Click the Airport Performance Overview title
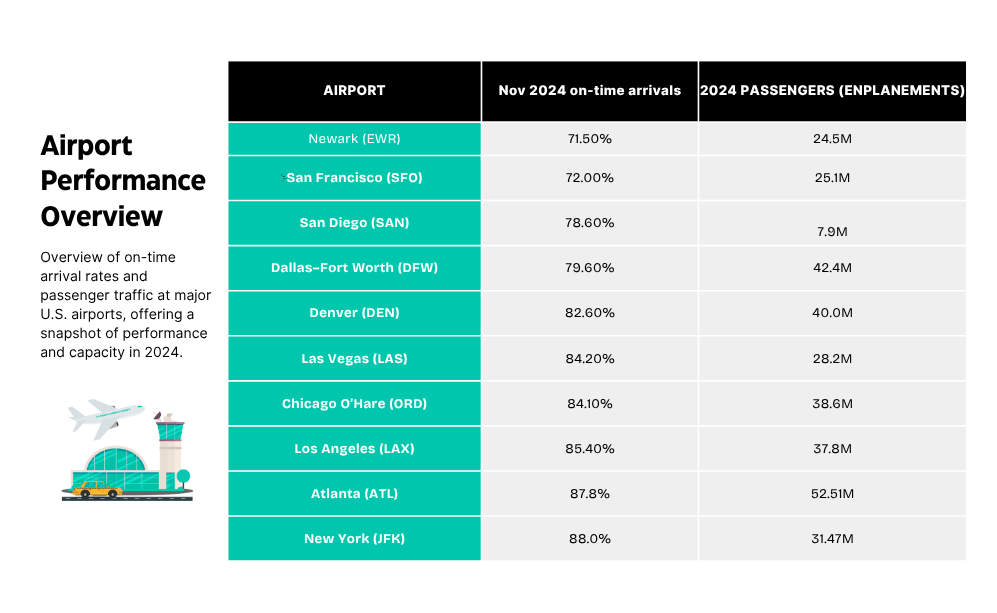This screenshot has height=613, width=997. coord(122,181)
